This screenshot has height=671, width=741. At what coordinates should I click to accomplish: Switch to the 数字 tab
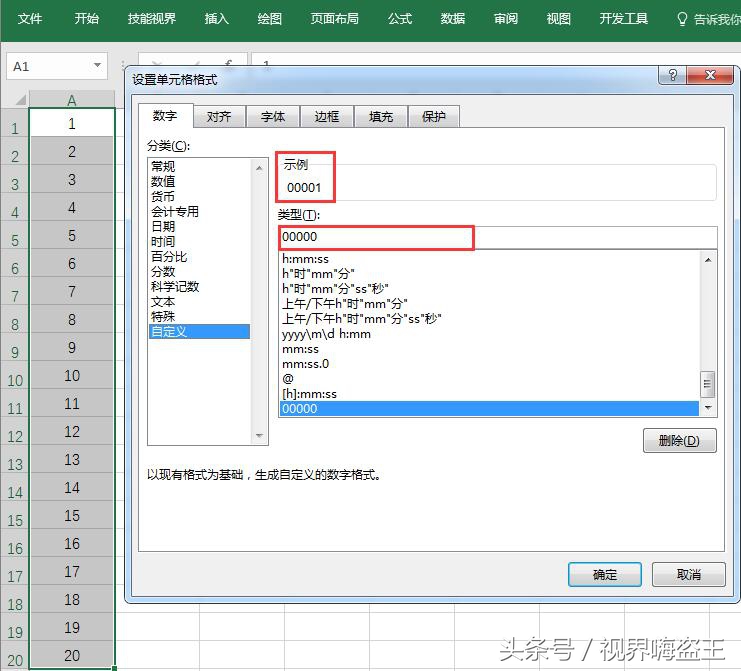(x=165, y=116)
